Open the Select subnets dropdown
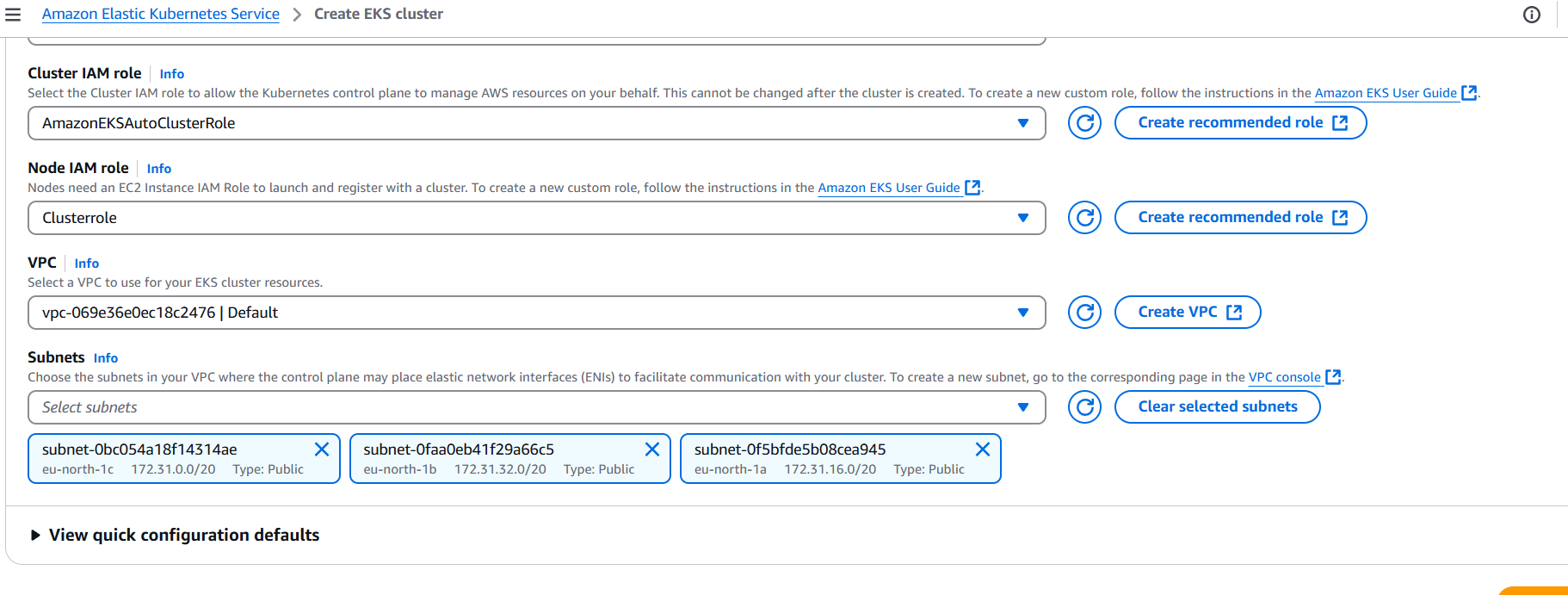The height and width of the screenshot is (595, 1568). [x=537, y=407]
